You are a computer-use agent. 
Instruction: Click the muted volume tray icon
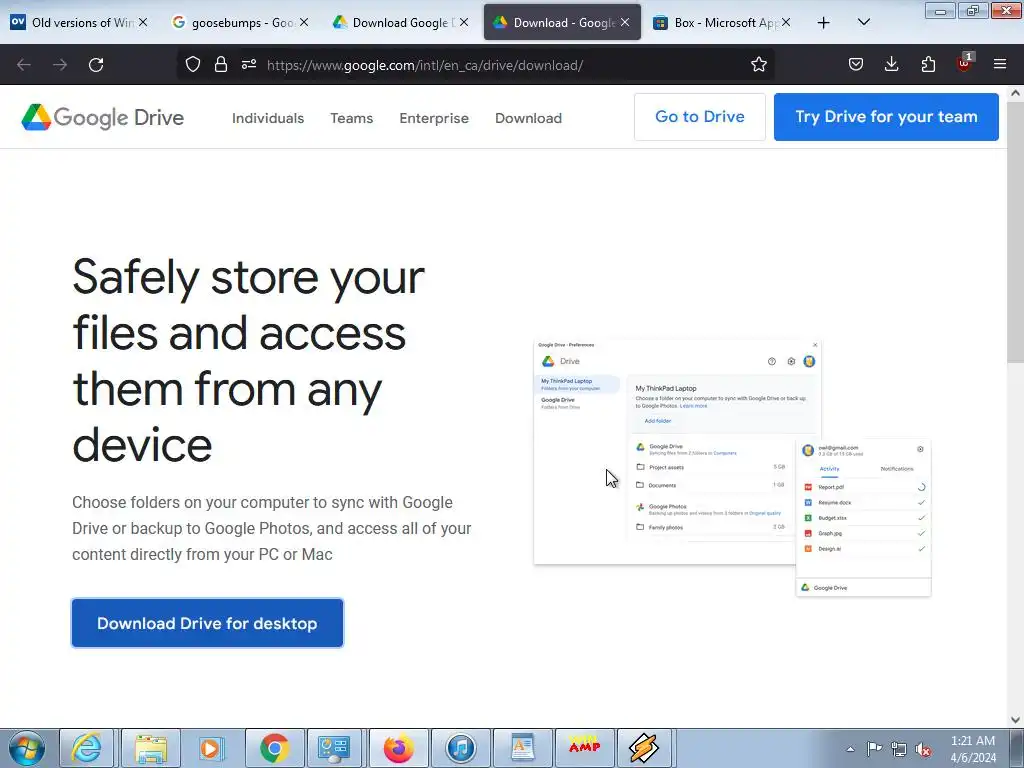(923, 750)
